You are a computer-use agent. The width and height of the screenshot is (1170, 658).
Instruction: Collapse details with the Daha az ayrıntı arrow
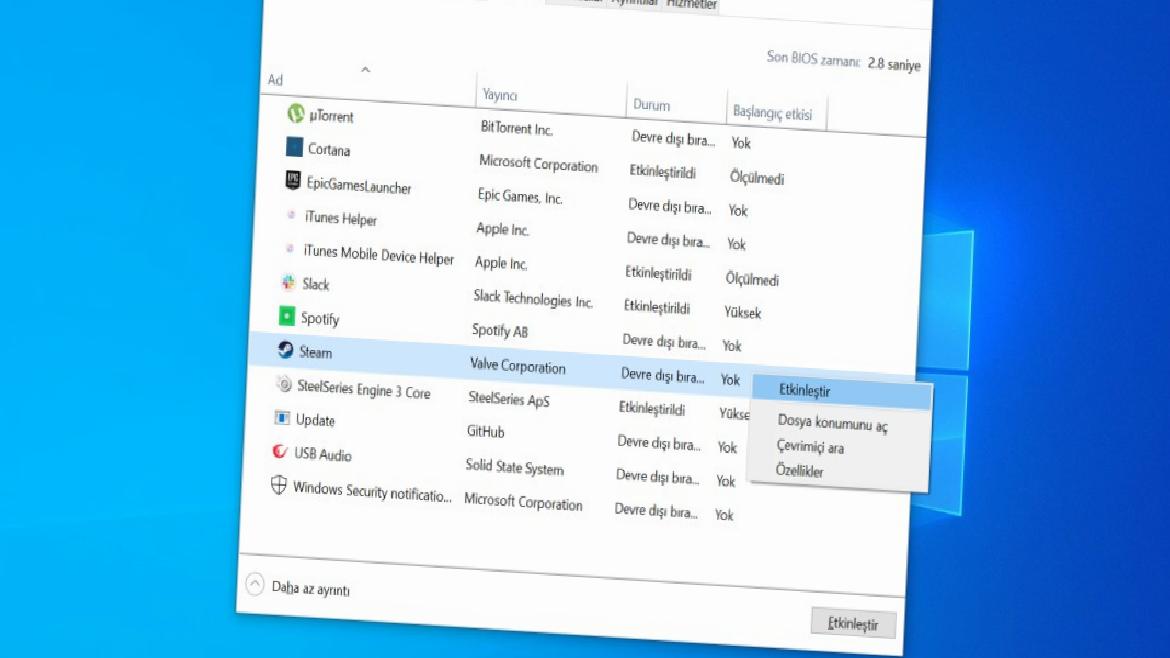point(254,584)
